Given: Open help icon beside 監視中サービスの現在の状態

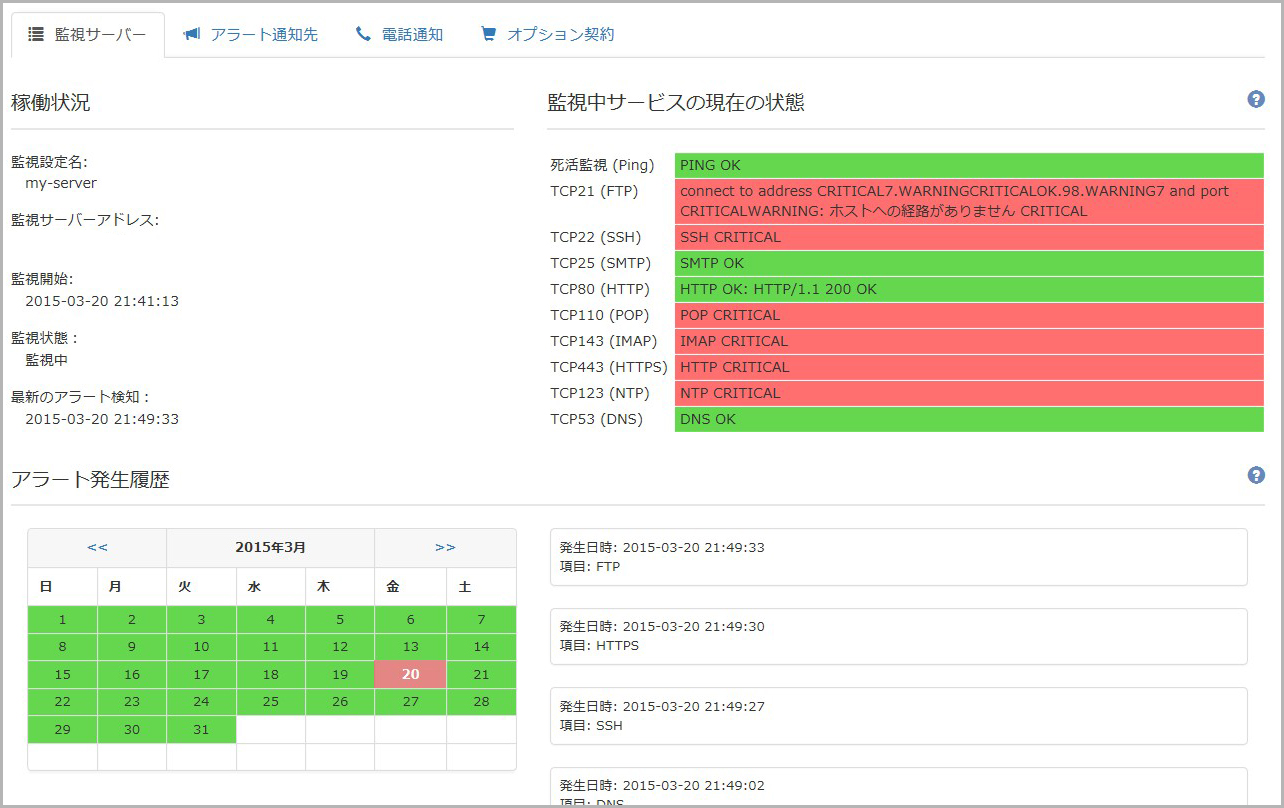Looking at the screenshot, I should pos(1256,99).
